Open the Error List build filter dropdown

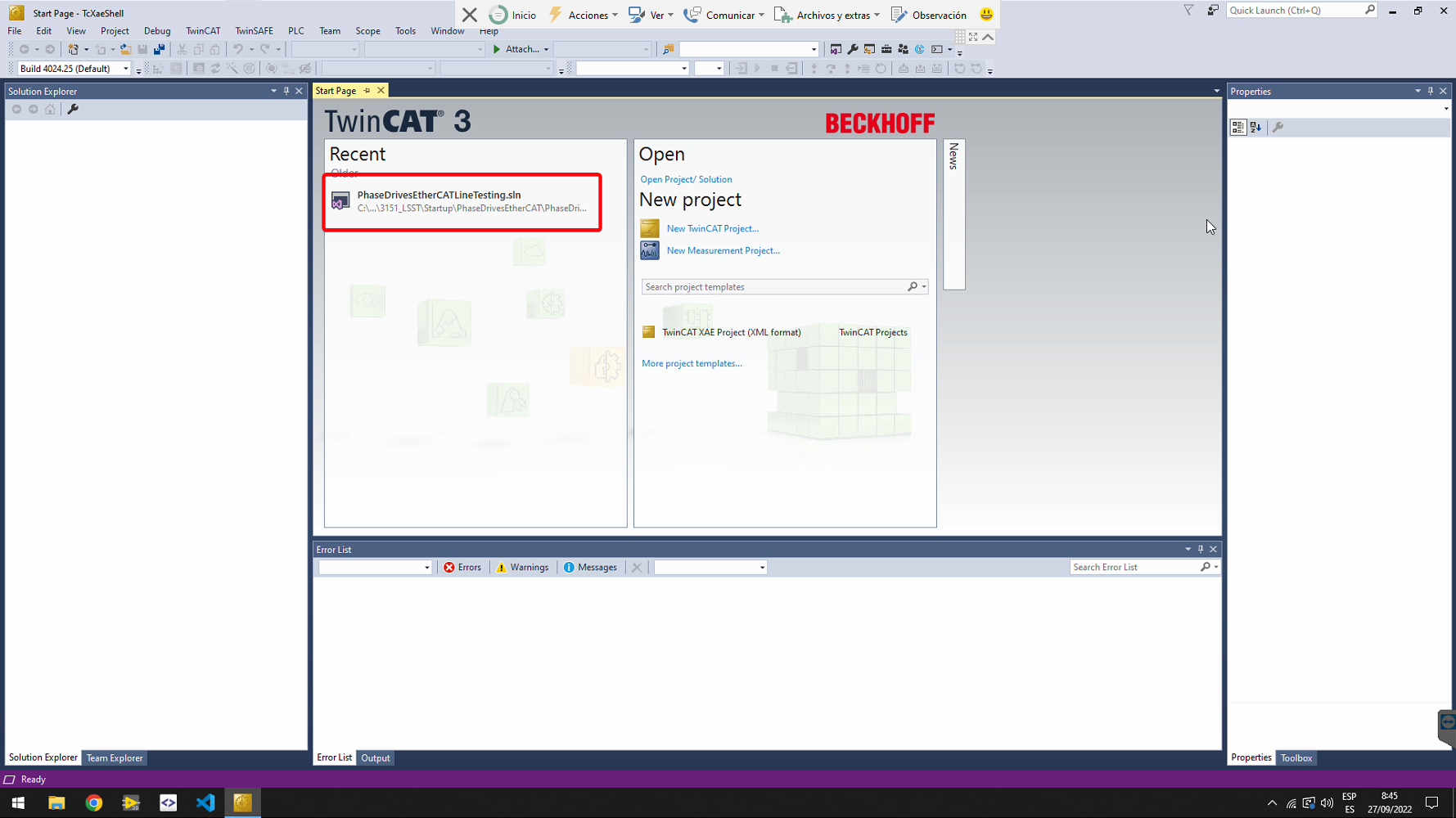(x=710, y=567)
